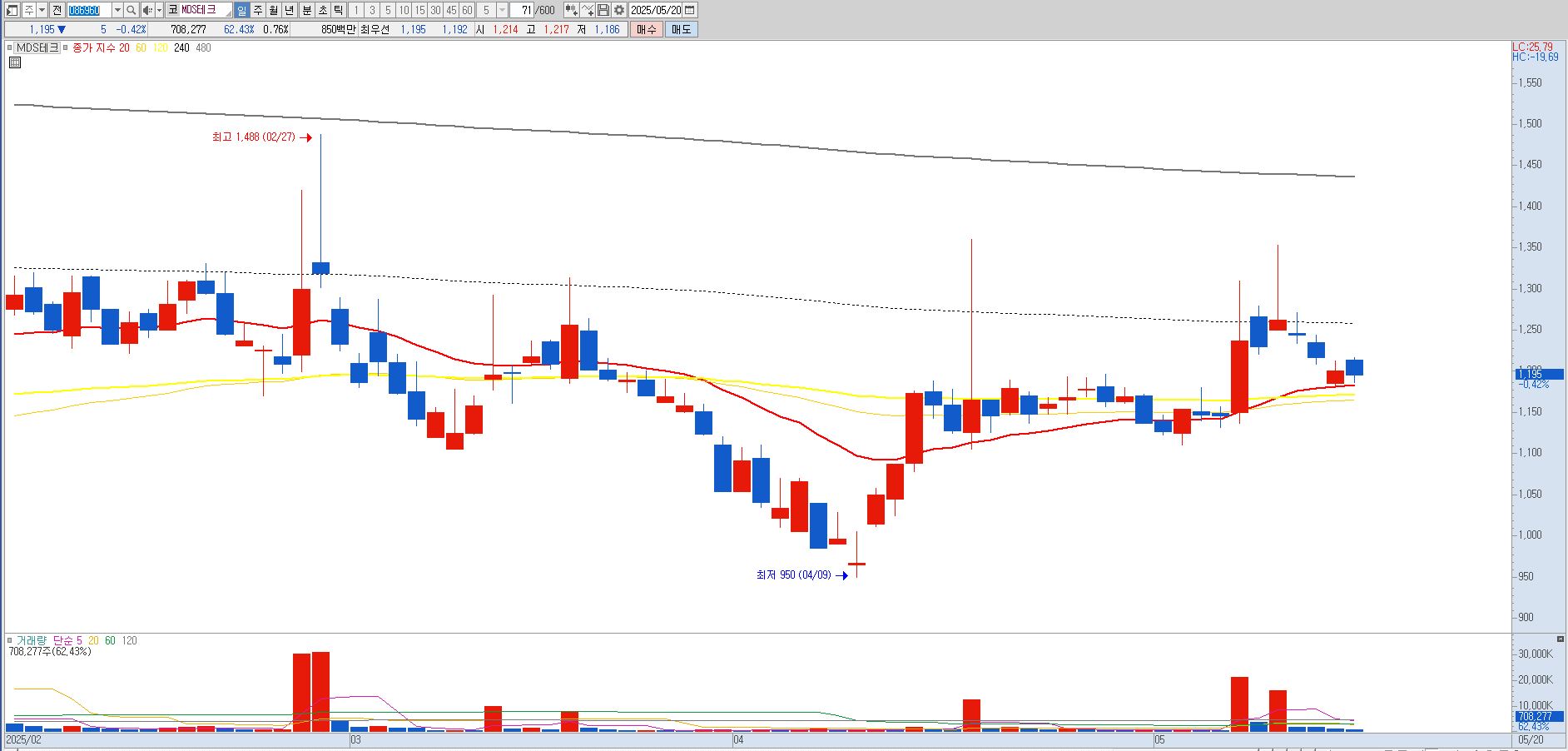Click the red 종가 지수 20 legend

(x=102, y=48)
